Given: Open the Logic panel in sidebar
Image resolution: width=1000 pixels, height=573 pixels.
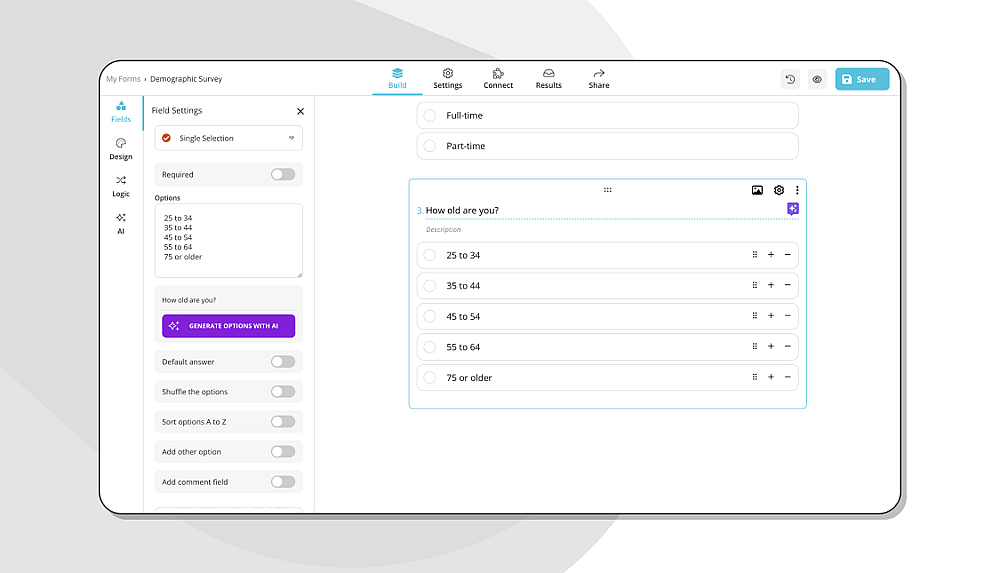Looking at the screenshot, I should [121, 186].
